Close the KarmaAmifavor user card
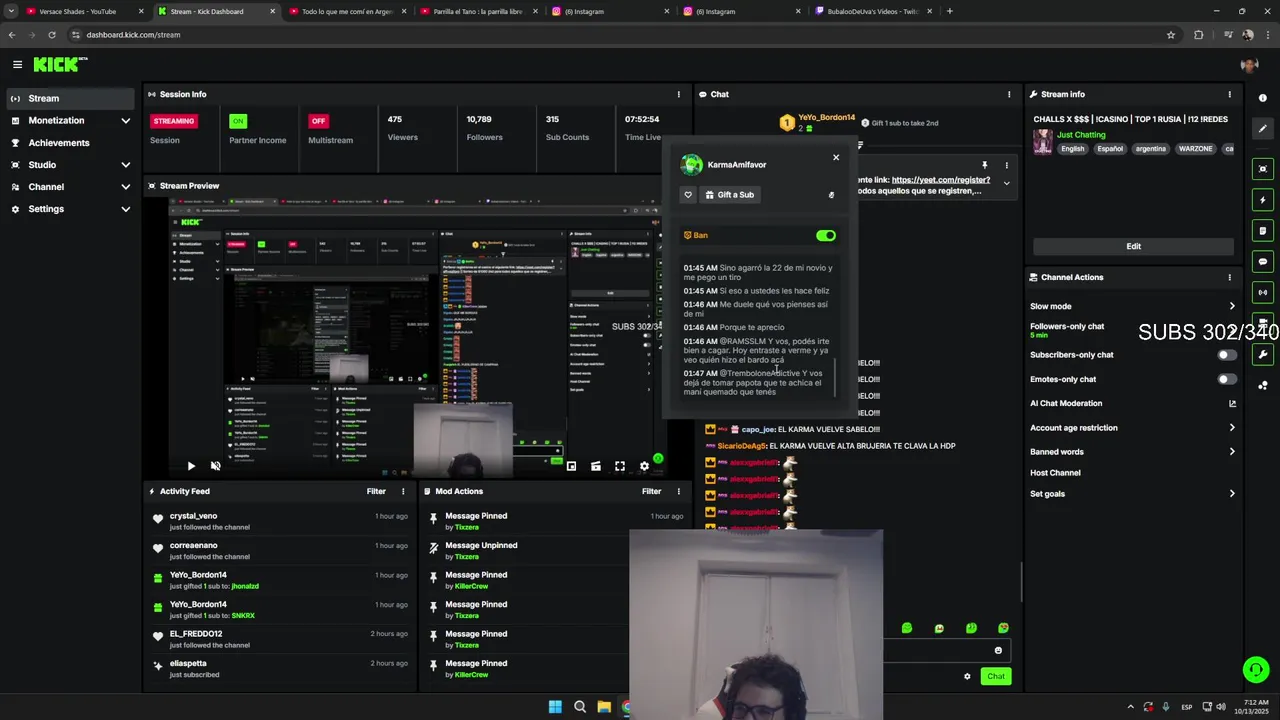 836,157
